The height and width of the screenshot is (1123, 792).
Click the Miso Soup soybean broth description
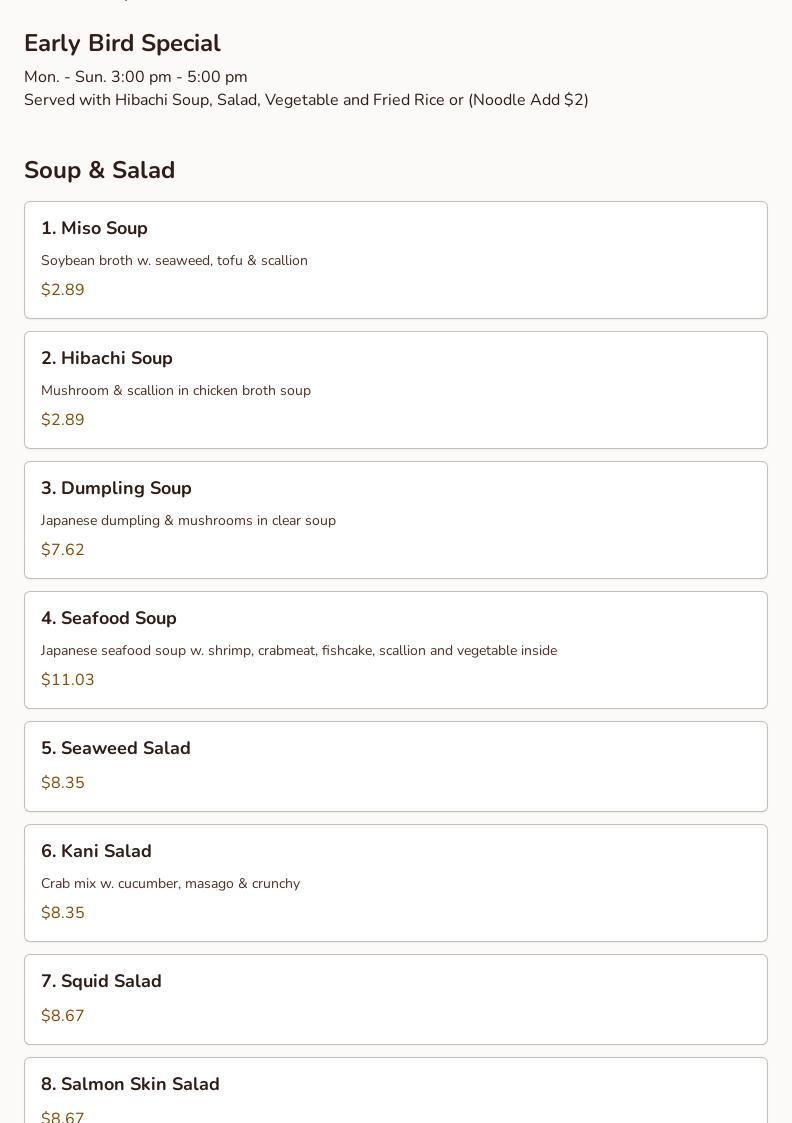(x=174, y=261)
